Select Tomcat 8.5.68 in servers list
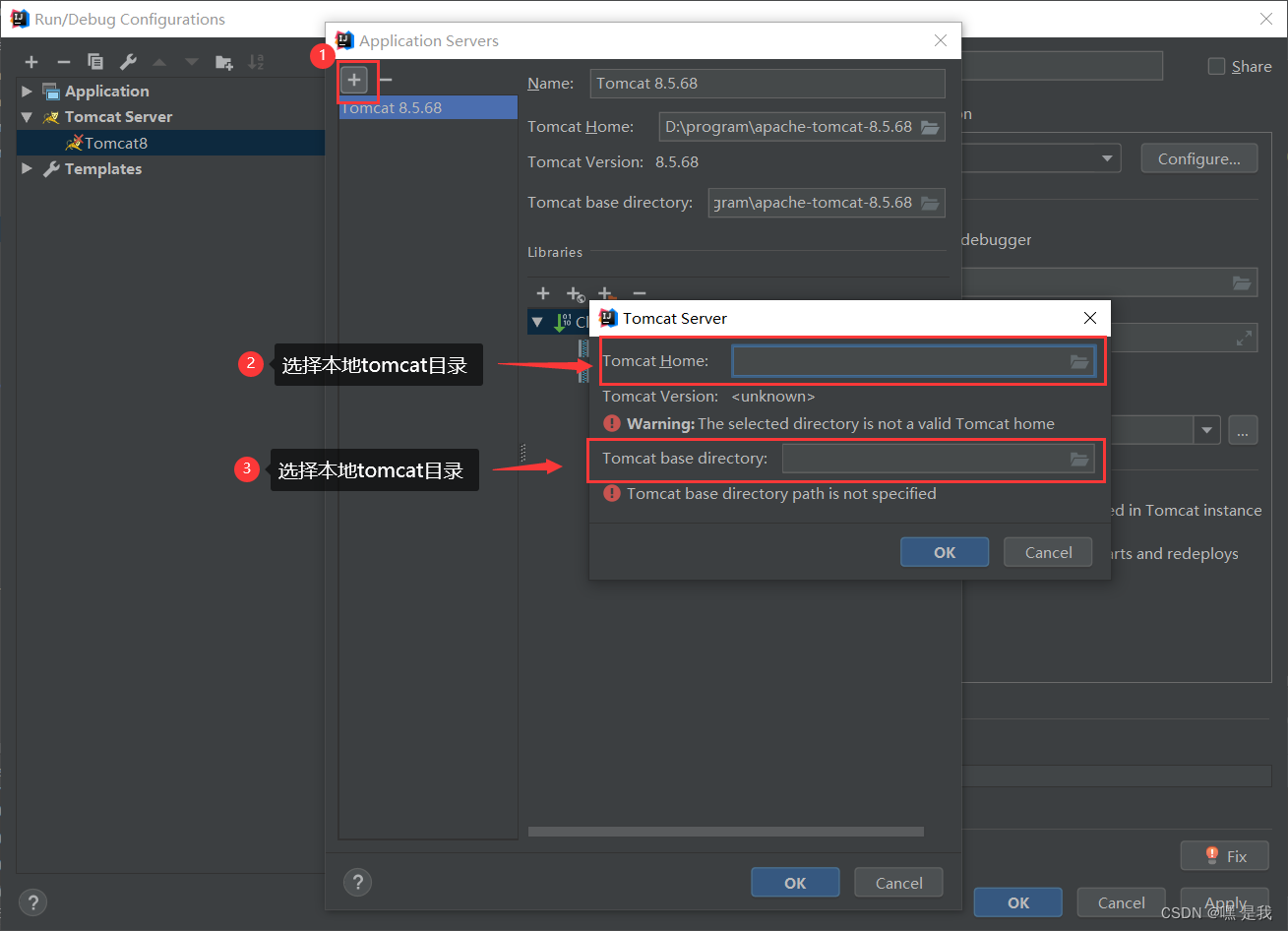The width and height of the screenshot is (1288, 931). click(428, 107)
